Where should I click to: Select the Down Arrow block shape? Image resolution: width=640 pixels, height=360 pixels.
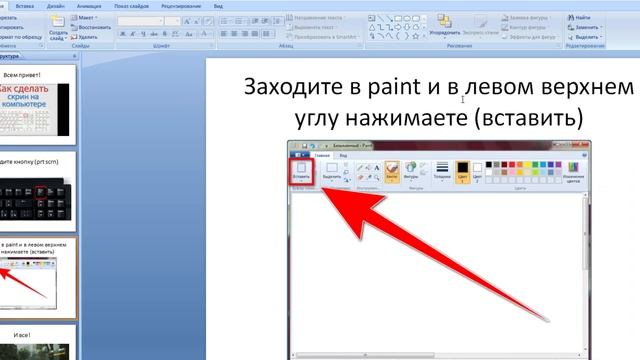click(x=407, y=27)
